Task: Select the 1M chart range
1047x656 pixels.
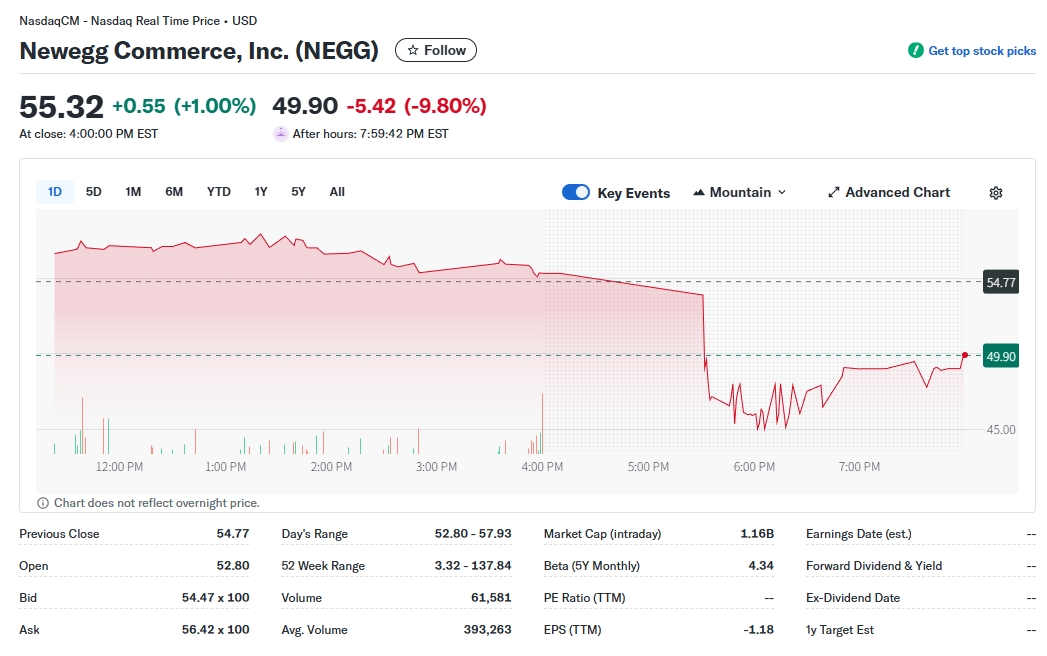Action: (x=133, y=192)
